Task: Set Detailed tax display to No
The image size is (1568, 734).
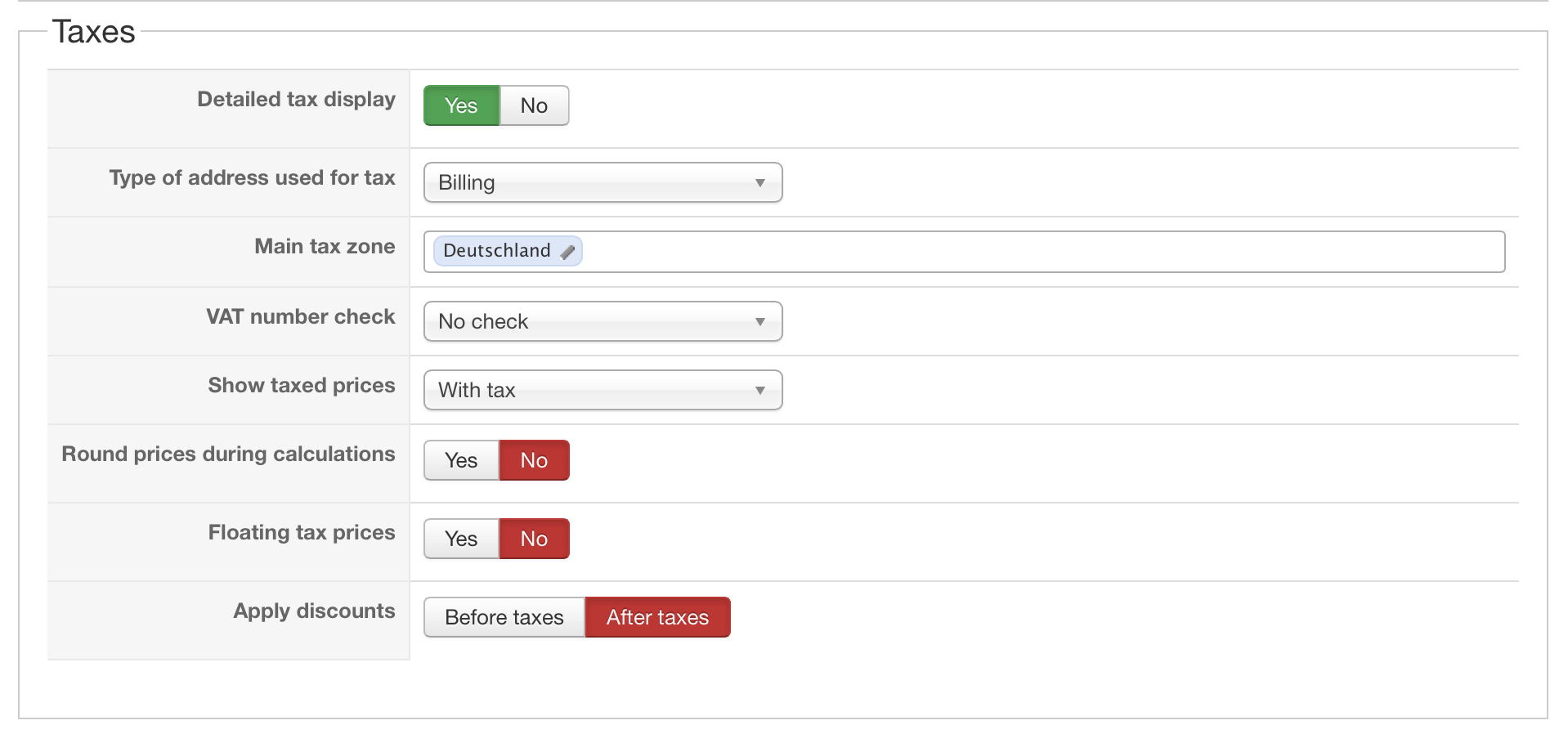Action: tap(534, 105)
